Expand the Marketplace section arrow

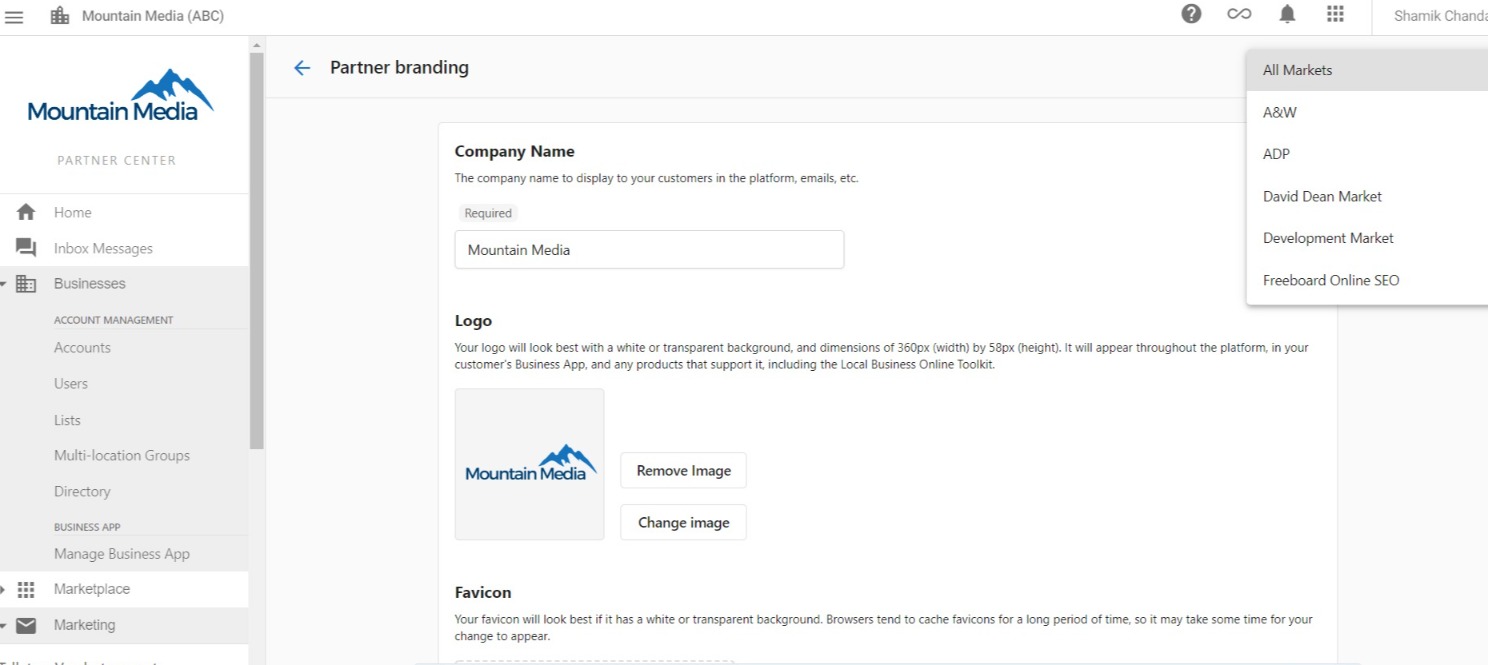tap(4, 590)
